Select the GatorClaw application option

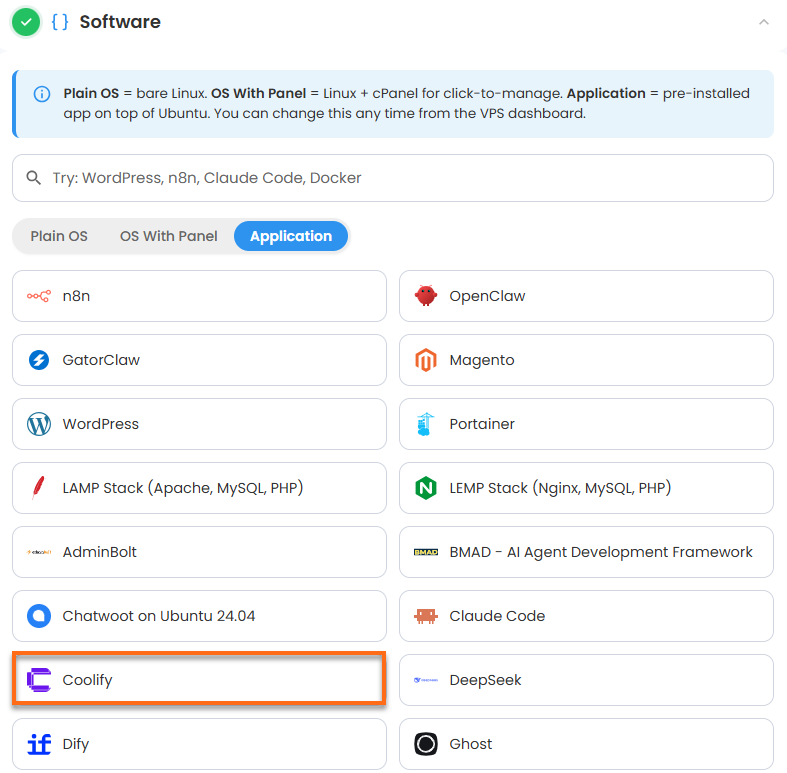199,360
